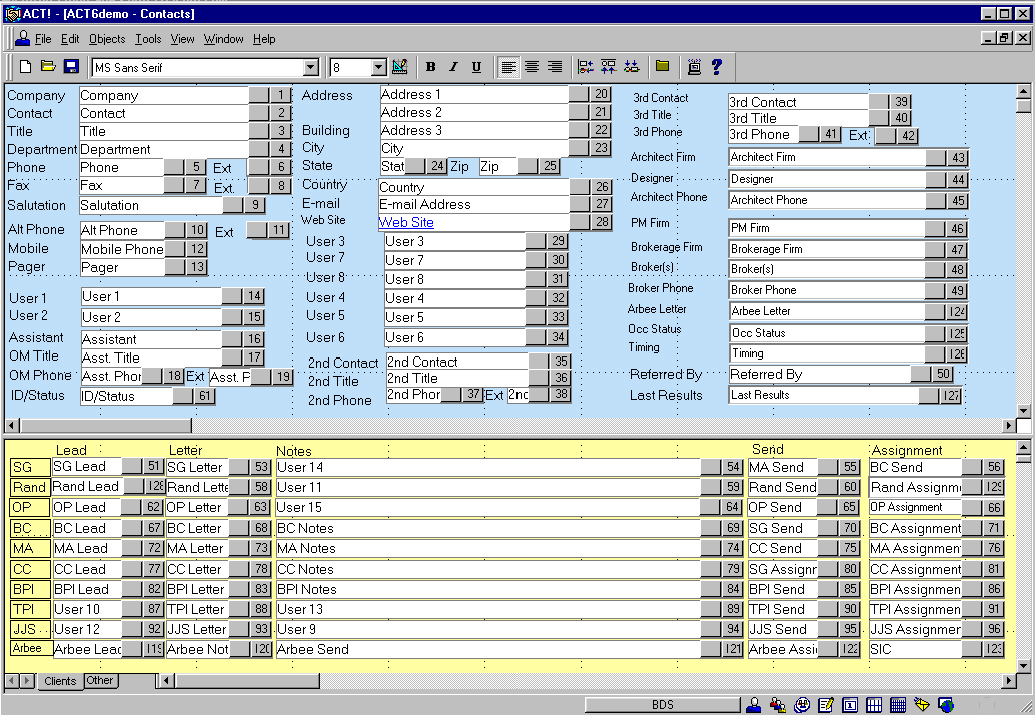Select the Last Results input field
The height and width of the screenshot is (715, 1035).
click(x=824, y=395)
